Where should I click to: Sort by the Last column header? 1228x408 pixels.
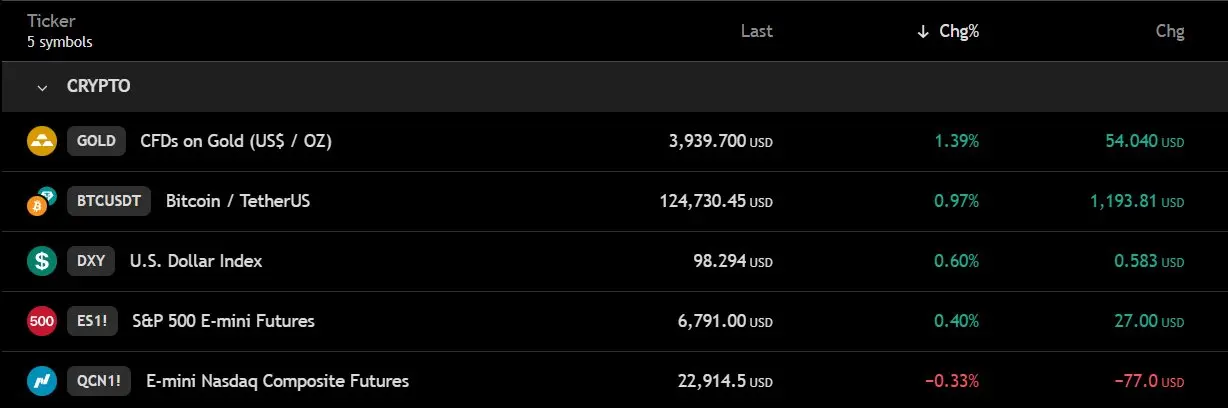pyautogui.click(x=757, y=31)
